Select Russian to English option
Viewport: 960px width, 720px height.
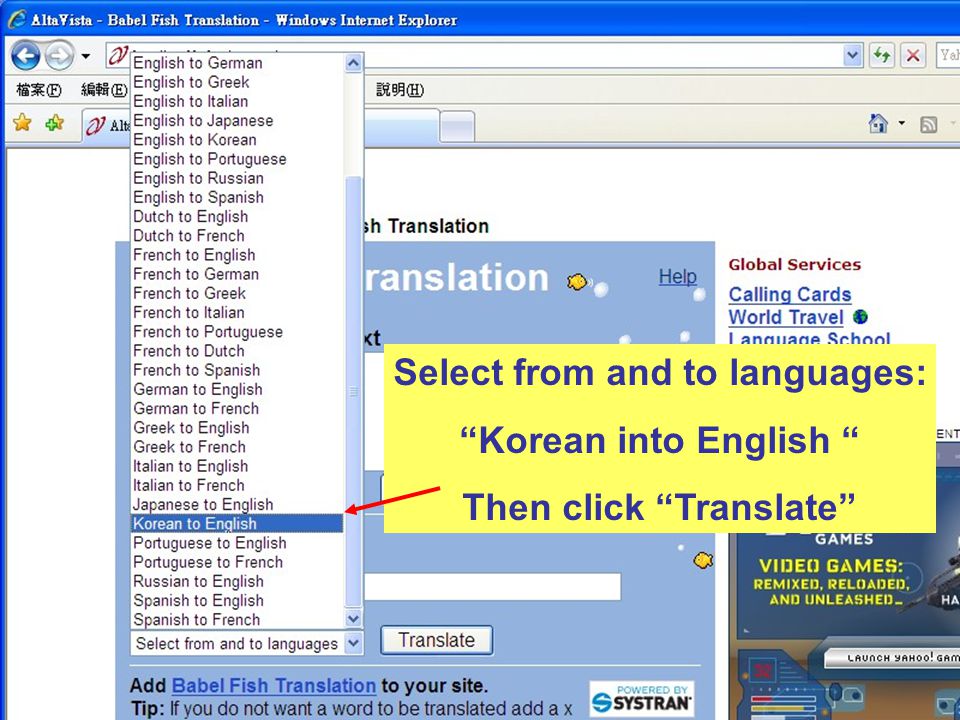coord(238,582)
